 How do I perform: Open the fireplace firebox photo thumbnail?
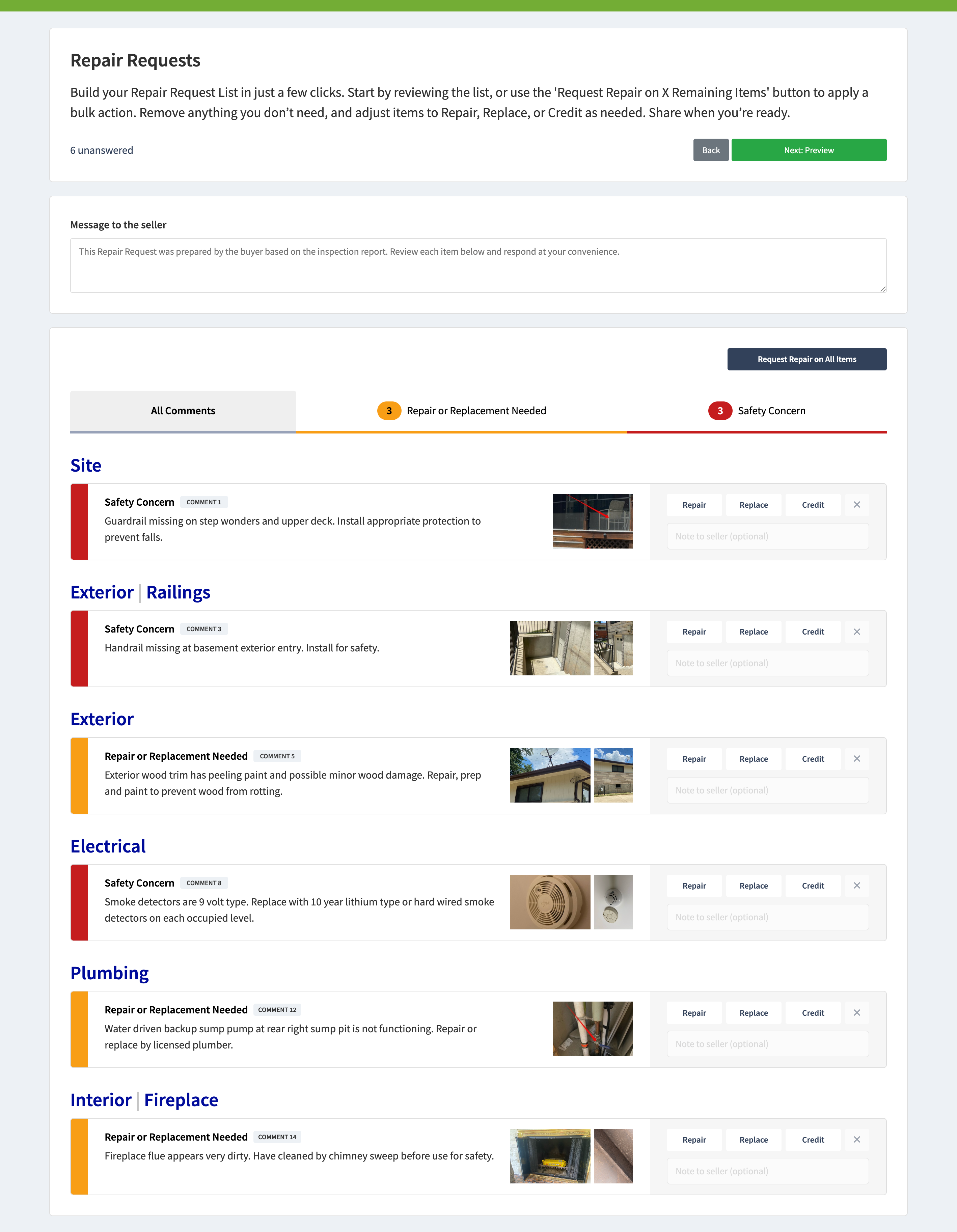(x=550, y=1156)
